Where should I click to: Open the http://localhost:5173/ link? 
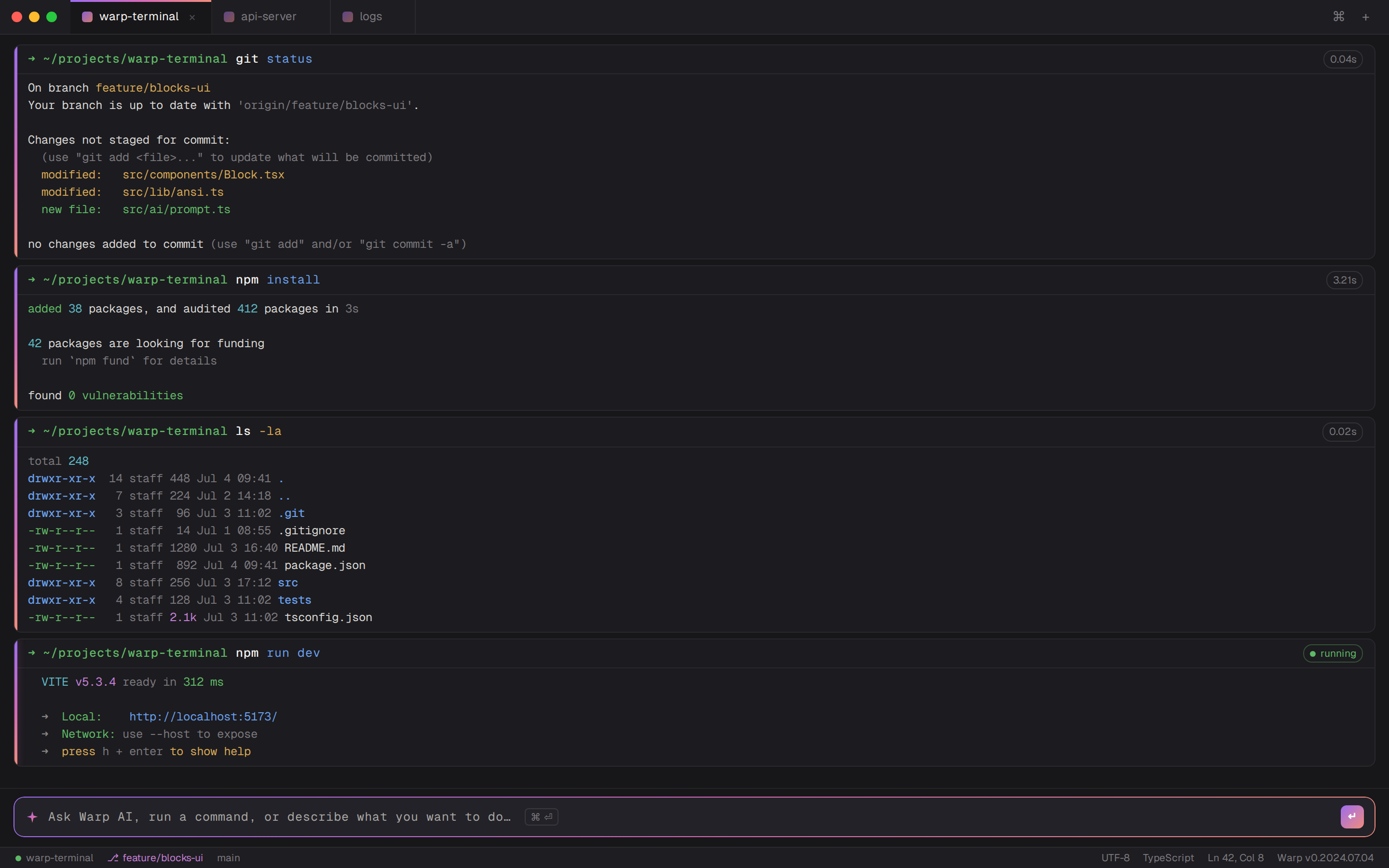(203, 717)
